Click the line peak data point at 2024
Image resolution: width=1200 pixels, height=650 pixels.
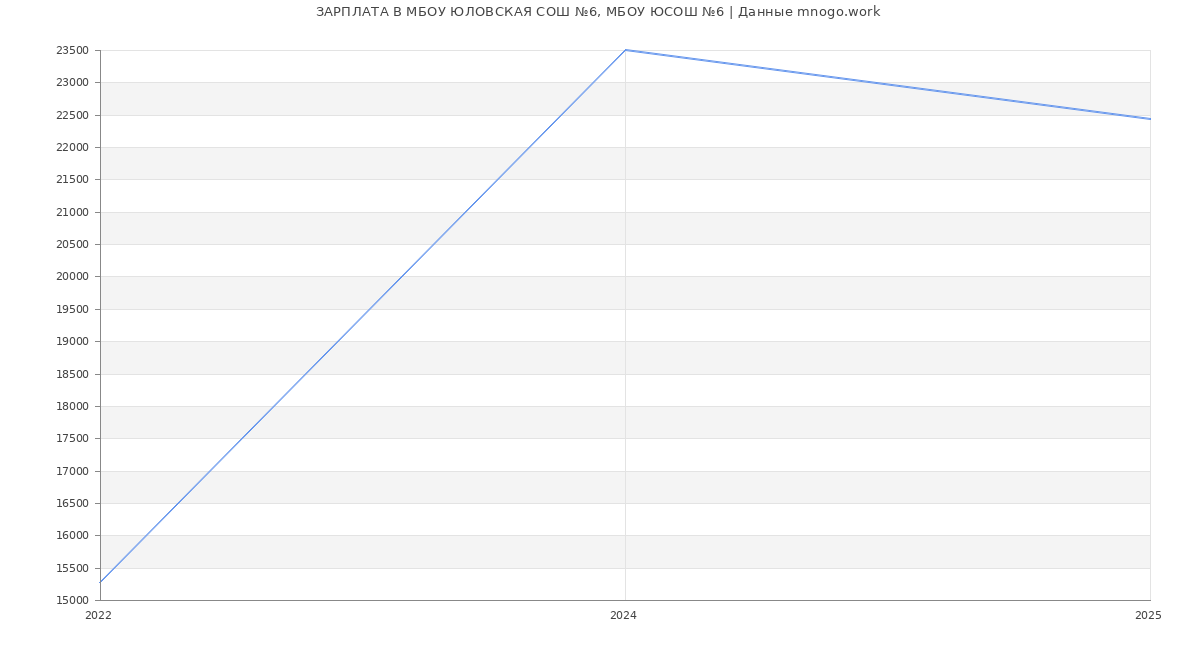click(x=625, y=50)
